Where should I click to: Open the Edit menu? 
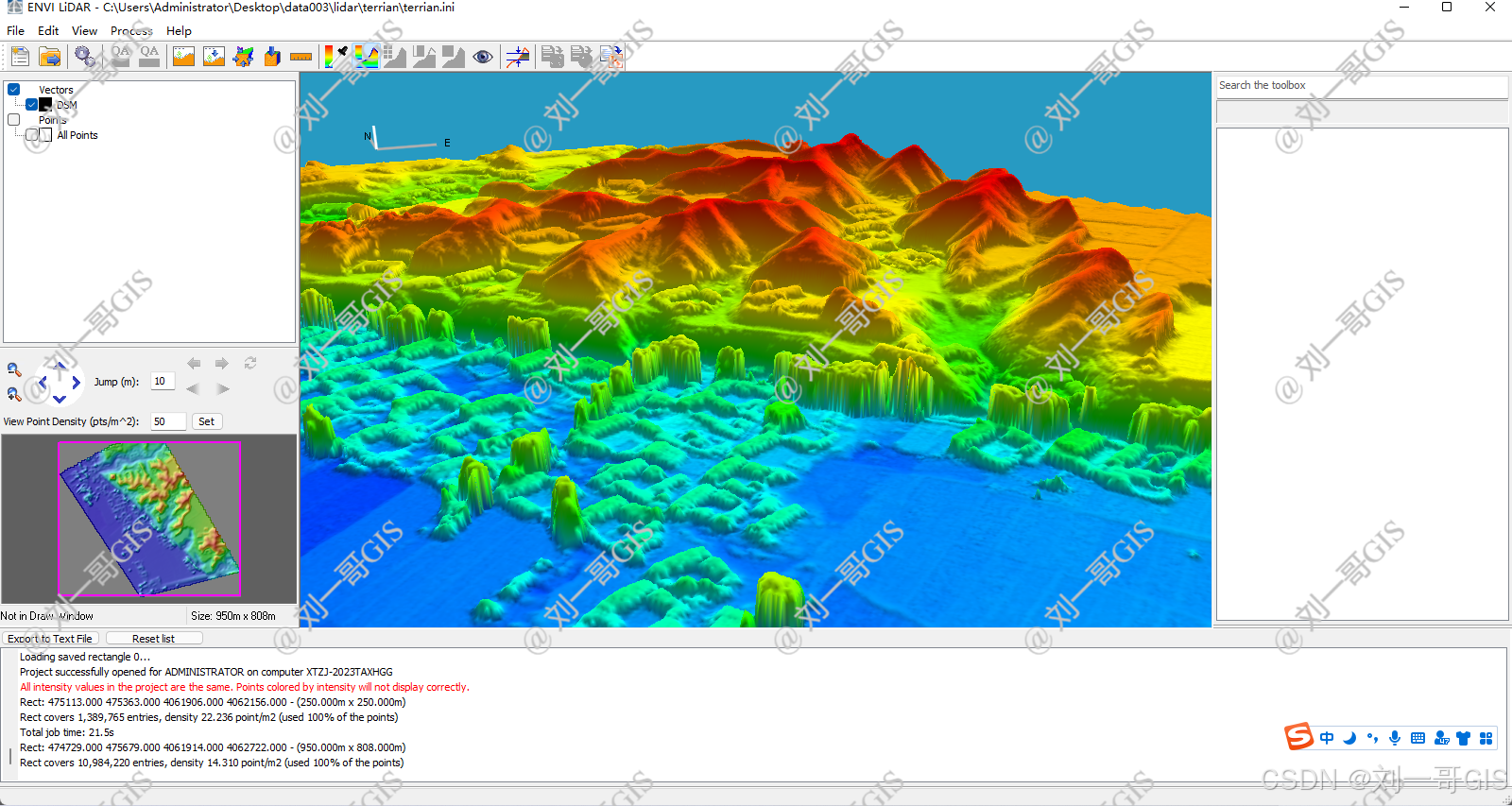(48, 30)
